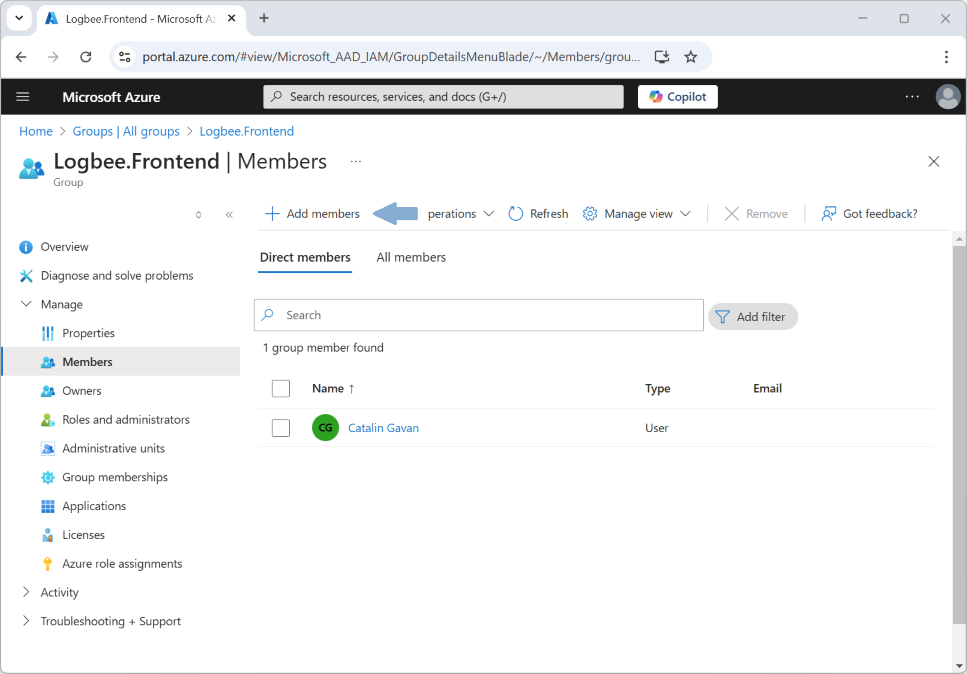Click the Copilot button in header
Screen dimensions: 967x674
tap(677, 97)
